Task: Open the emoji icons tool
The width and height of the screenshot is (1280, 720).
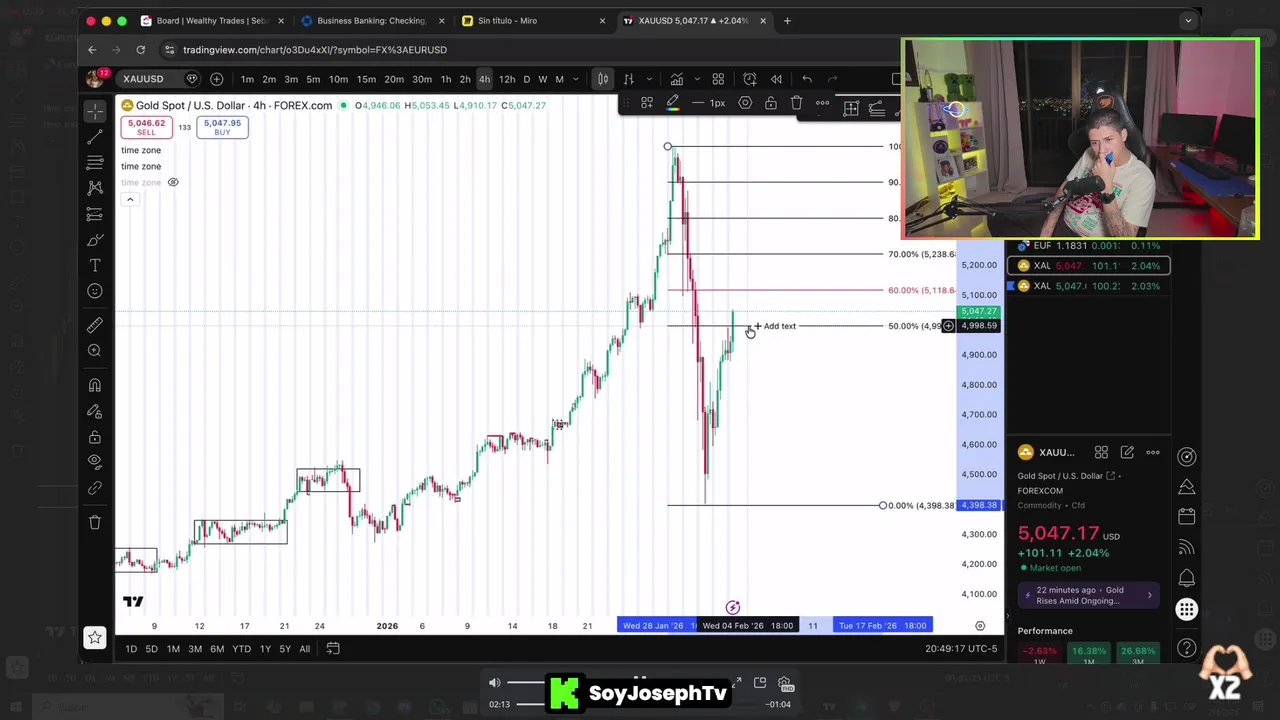Action: [95, 291]
